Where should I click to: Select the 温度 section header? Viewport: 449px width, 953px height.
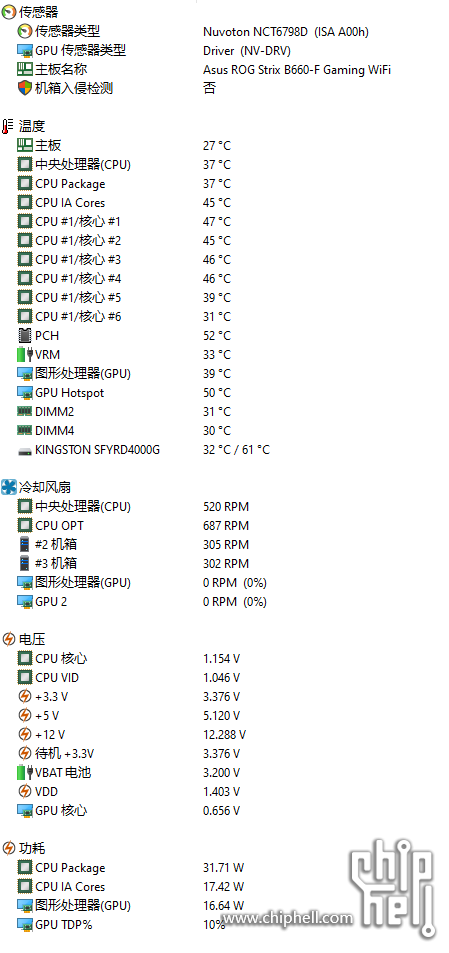pos(32,126)
